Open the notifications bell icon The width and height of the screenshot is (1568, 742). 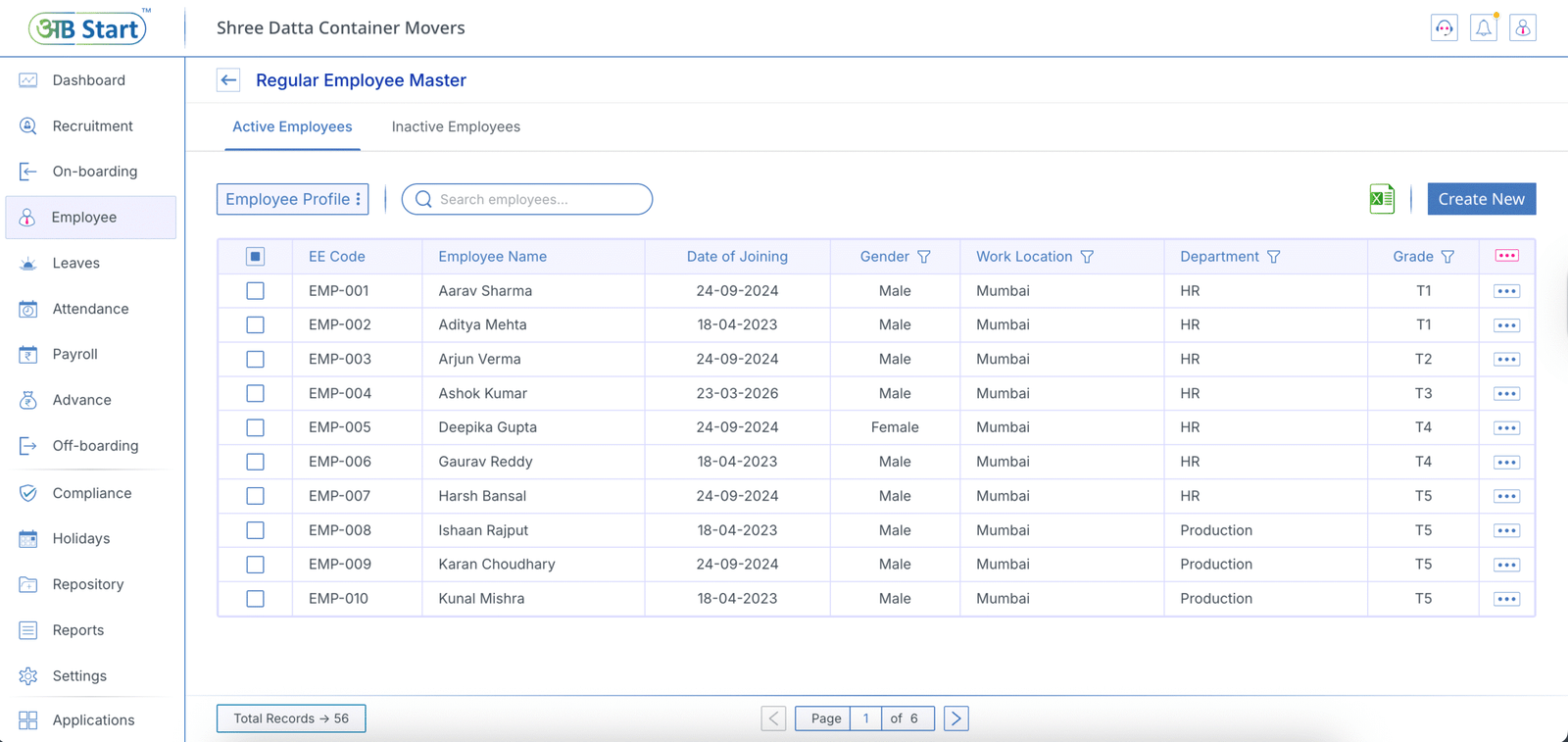click(1484, 28)
